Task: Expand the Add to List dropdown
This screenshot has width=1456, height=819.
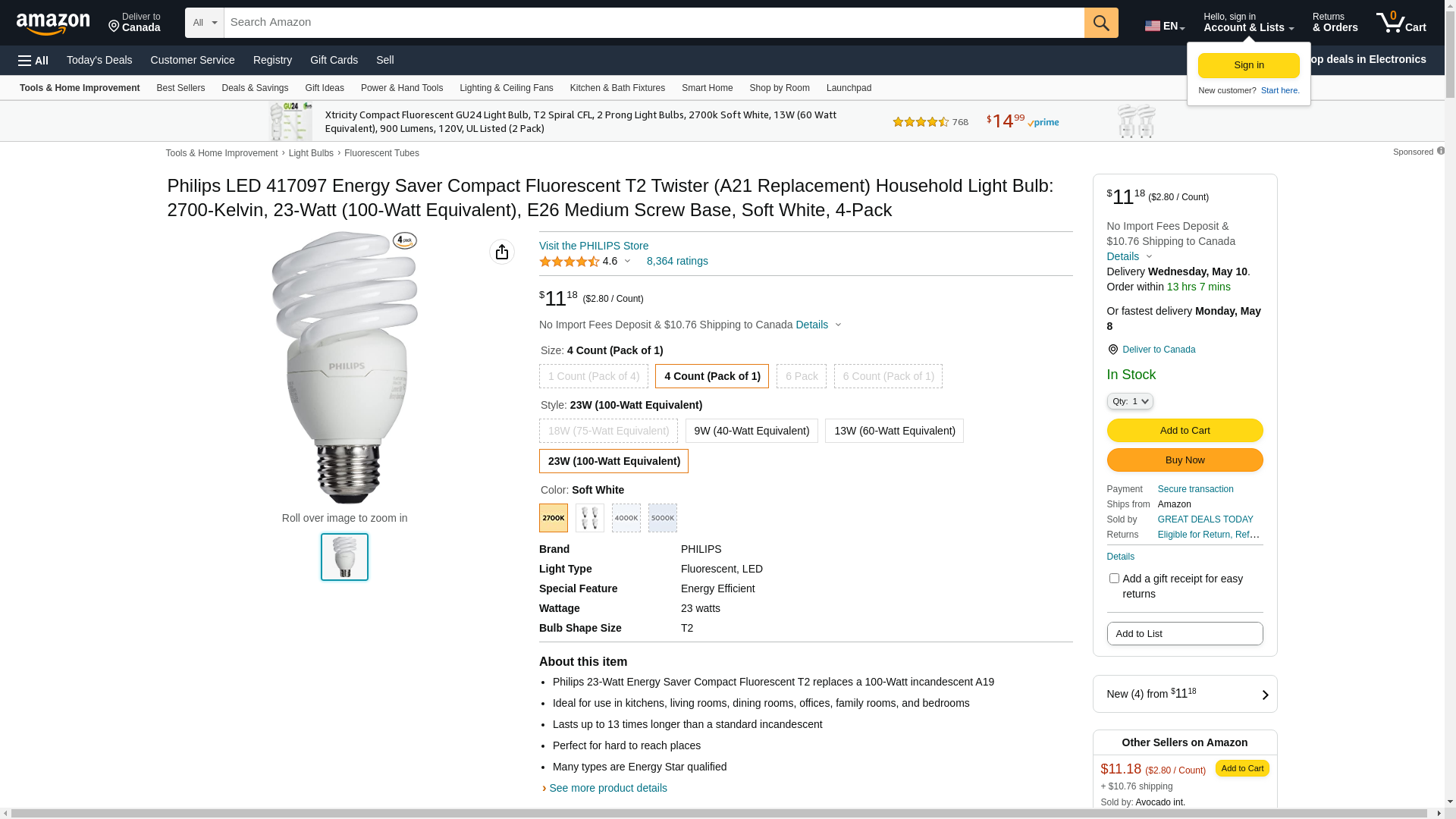Action: pos(1185,634)
